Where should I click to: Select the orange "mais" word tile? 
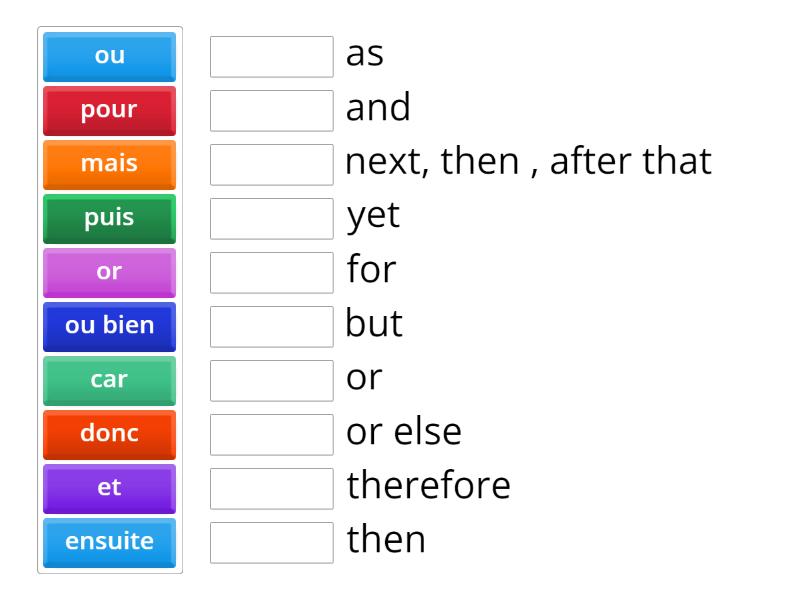point(108,164)
